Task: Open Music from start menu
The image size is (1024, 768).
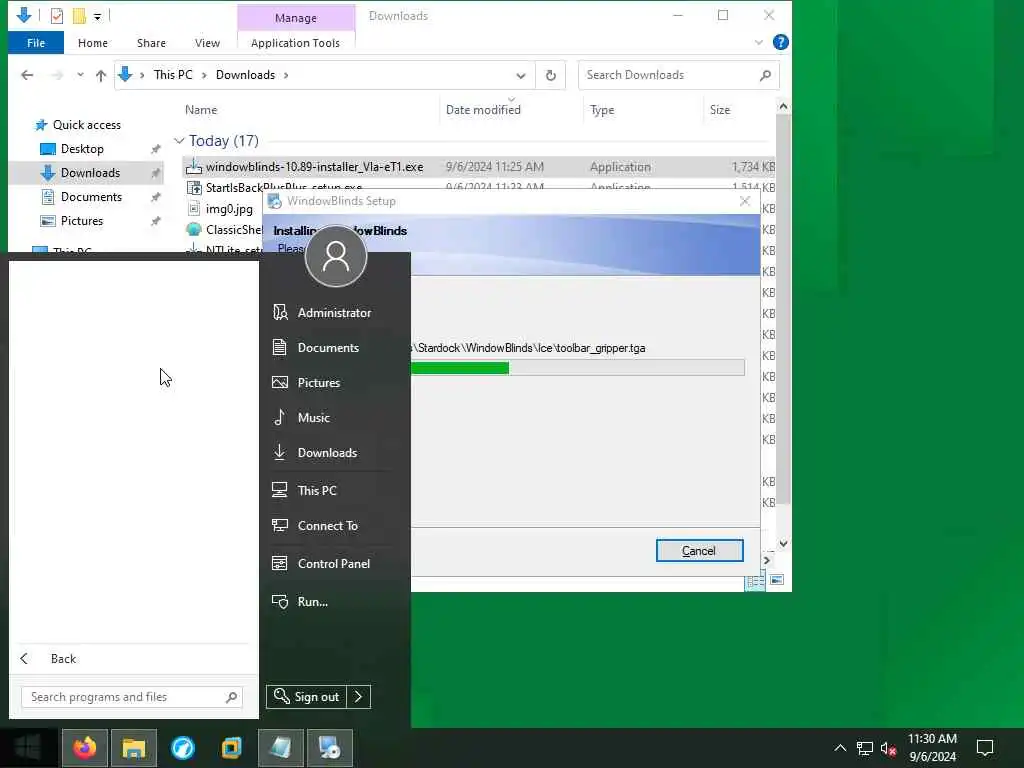Action: pyautogui.click(x=301, y=418)
